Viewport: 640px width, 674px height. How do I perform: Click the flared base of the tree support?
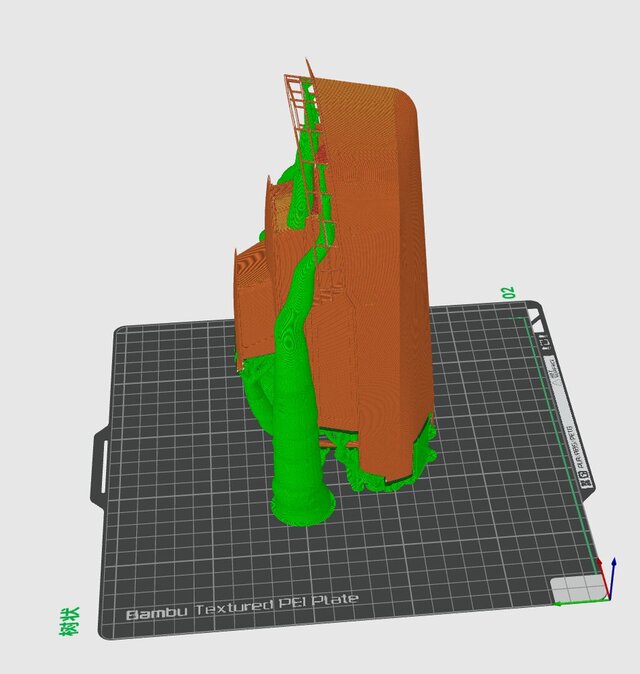tap(303, 505)
